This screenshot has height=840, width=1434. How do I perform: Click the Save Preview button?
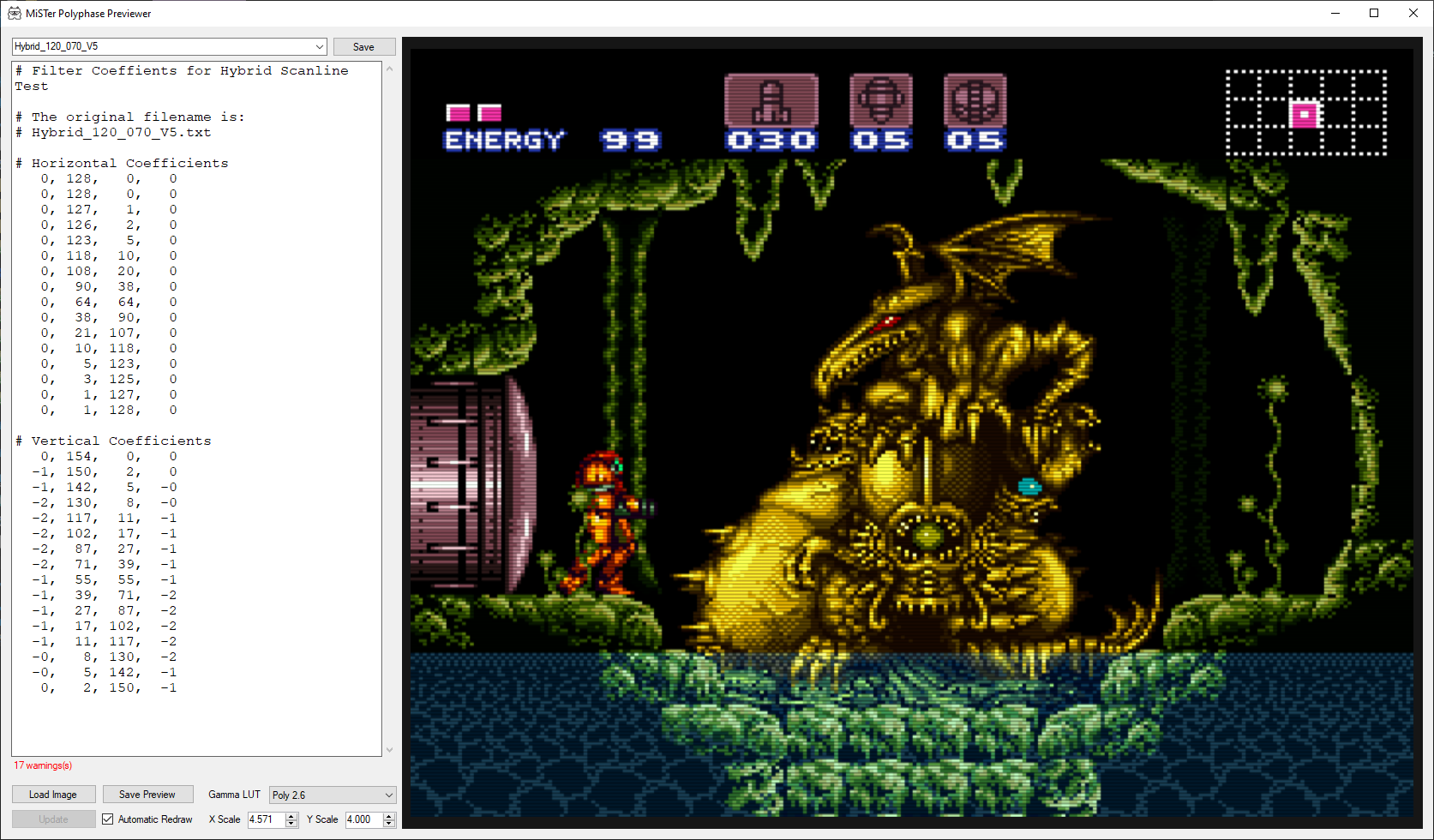(x=147, y=795)
